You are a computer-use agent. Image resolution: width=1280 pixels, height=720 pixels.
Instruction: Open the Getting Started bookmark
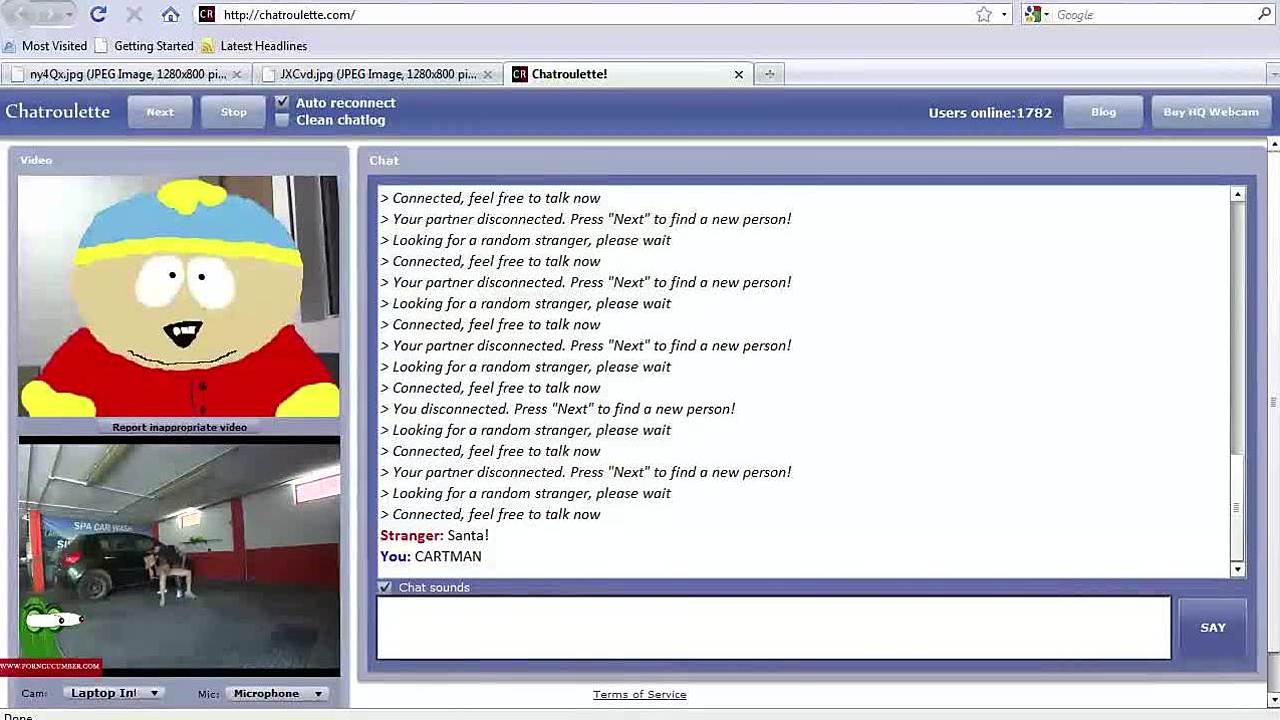pos(144,46)
